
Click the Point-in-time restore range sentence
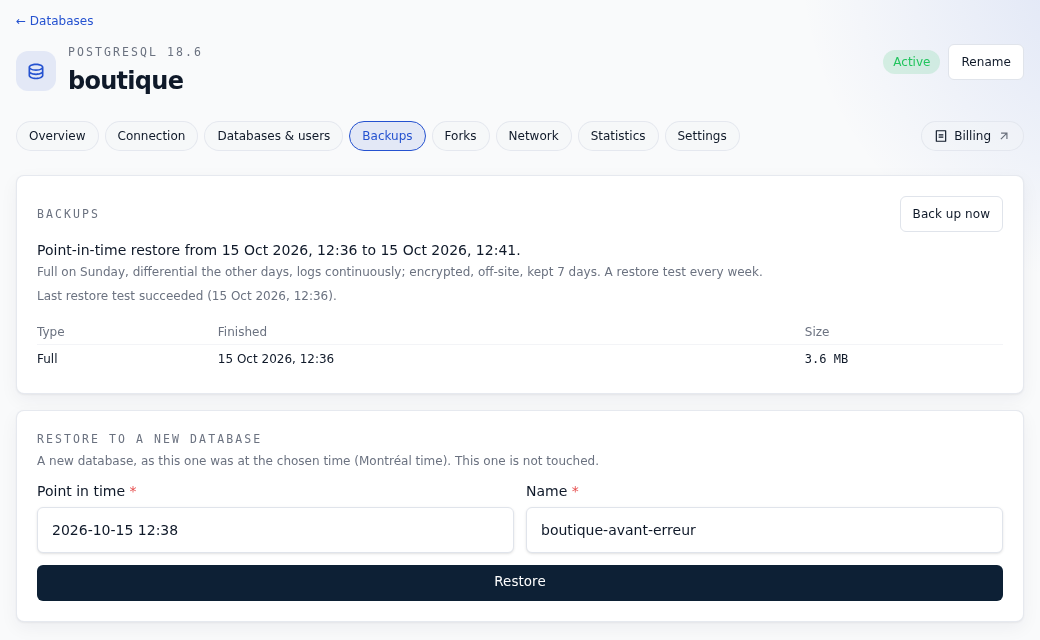(x=279, y=250)
